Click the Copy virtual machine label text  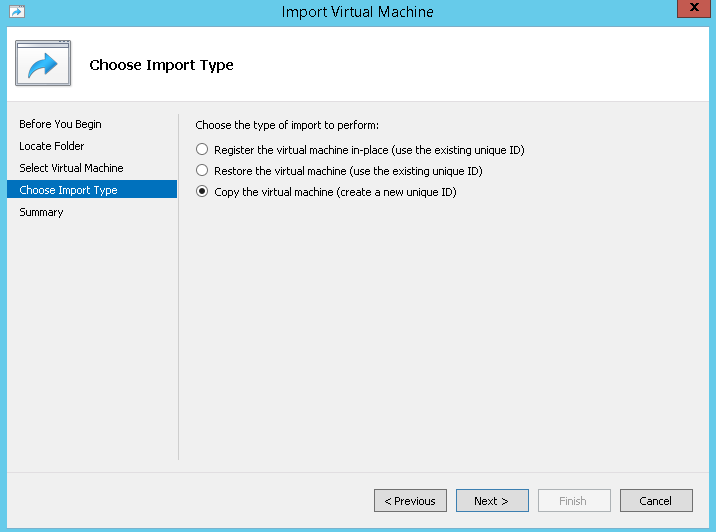[335, 192]
